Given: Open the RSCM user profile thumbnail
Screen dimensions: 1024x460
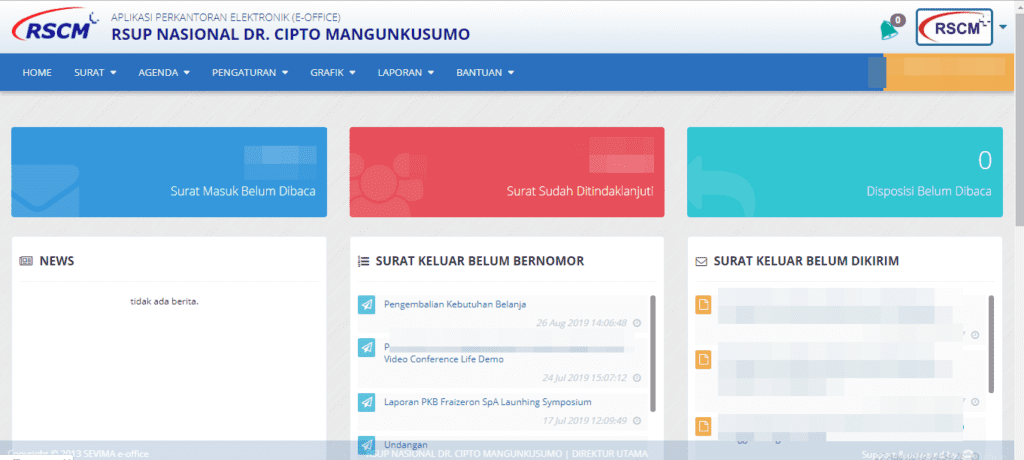Looking at the screenshot, I should (x=954, y=27).
